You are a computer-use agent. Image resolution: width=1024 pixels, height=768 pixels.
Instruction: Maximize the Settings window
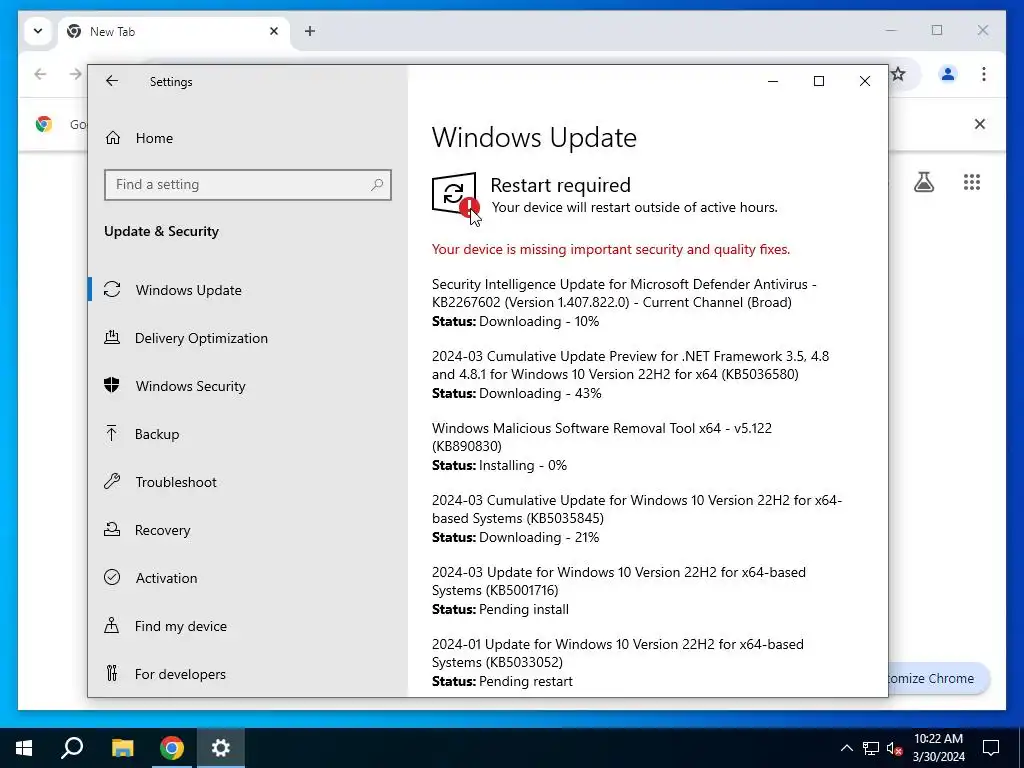point(819,81)
